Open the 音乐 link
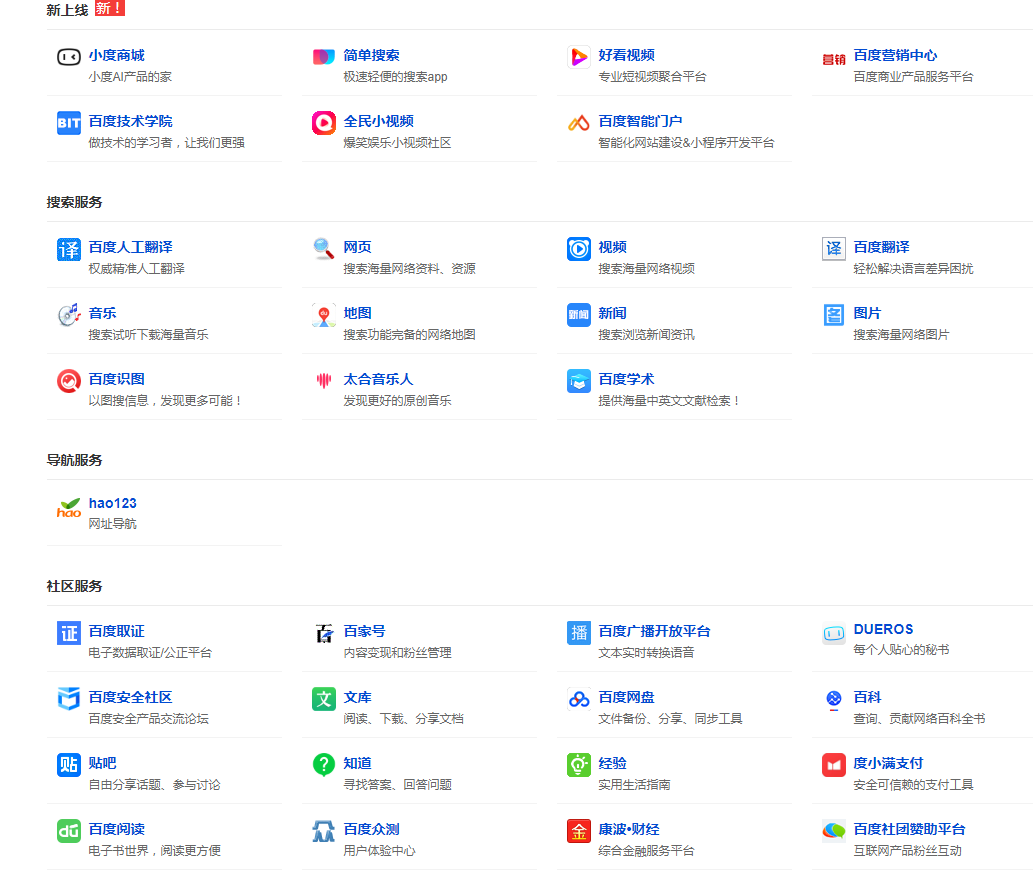This screenshot has width=1033, height=877. [102, 313]
